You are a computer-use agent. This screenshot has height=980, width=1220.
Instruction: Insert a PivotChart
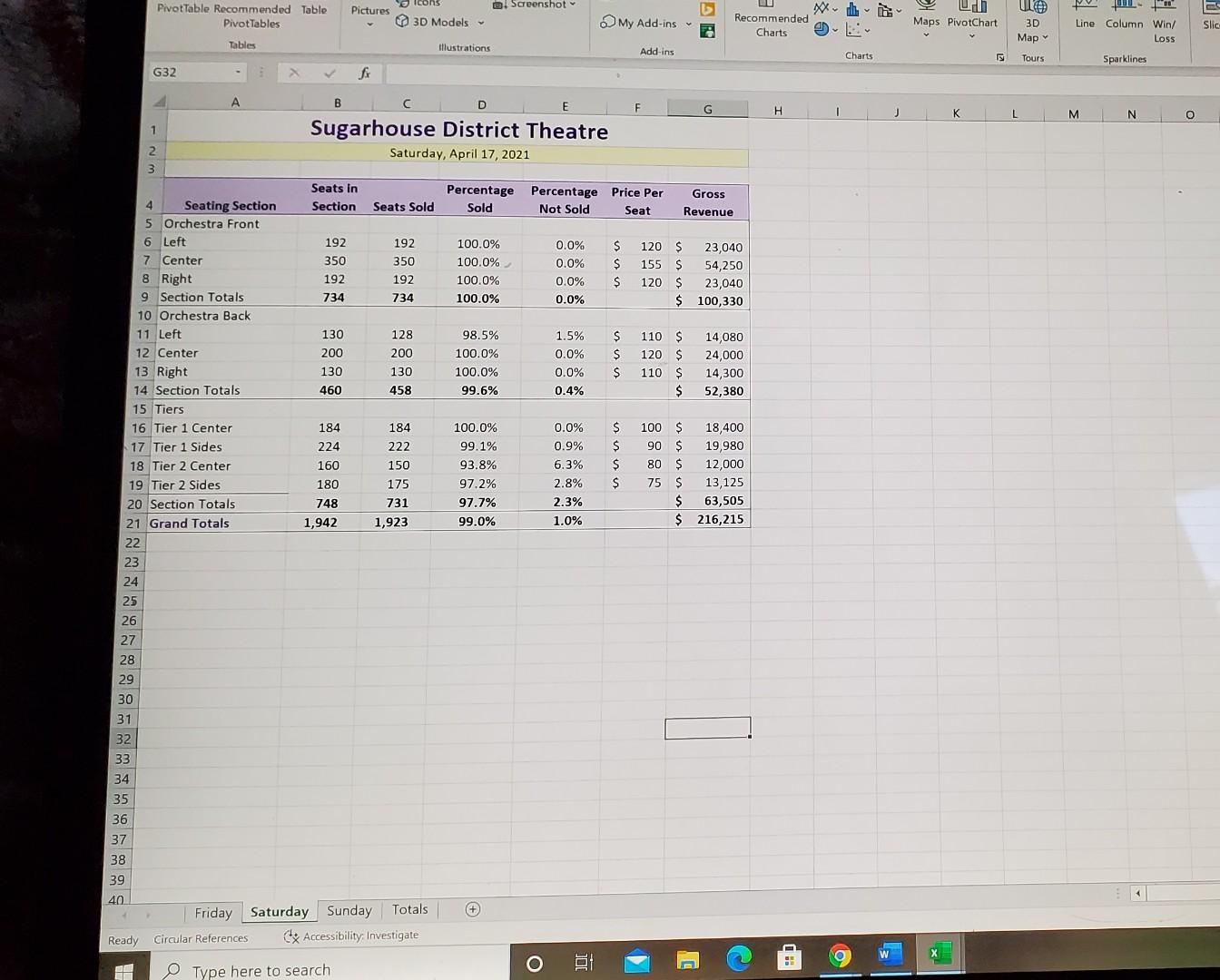point(971,23)
